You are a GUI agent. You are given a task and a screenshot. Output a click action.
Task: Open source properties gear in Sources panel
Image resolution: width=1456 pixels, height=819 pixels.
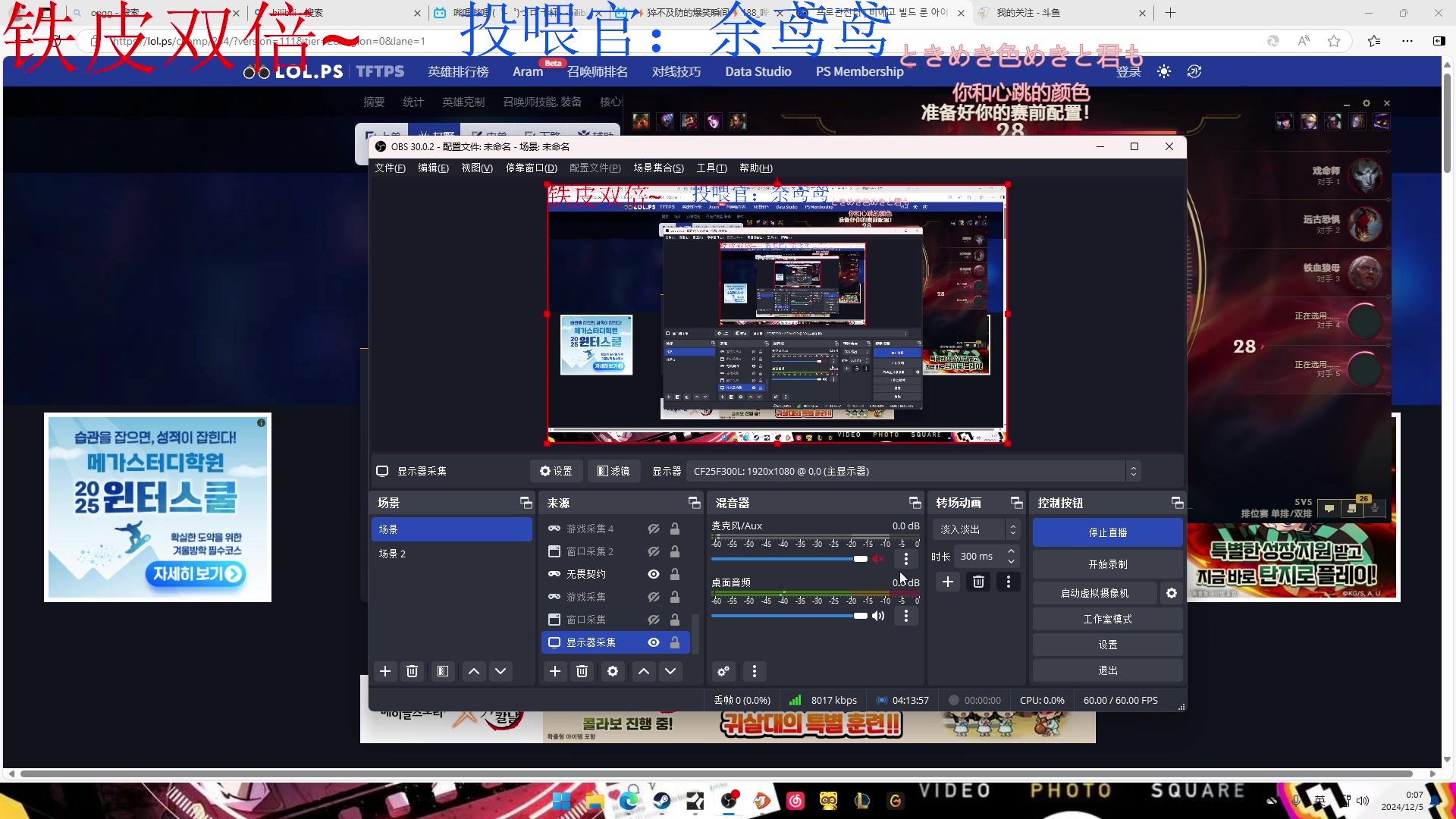613,671
